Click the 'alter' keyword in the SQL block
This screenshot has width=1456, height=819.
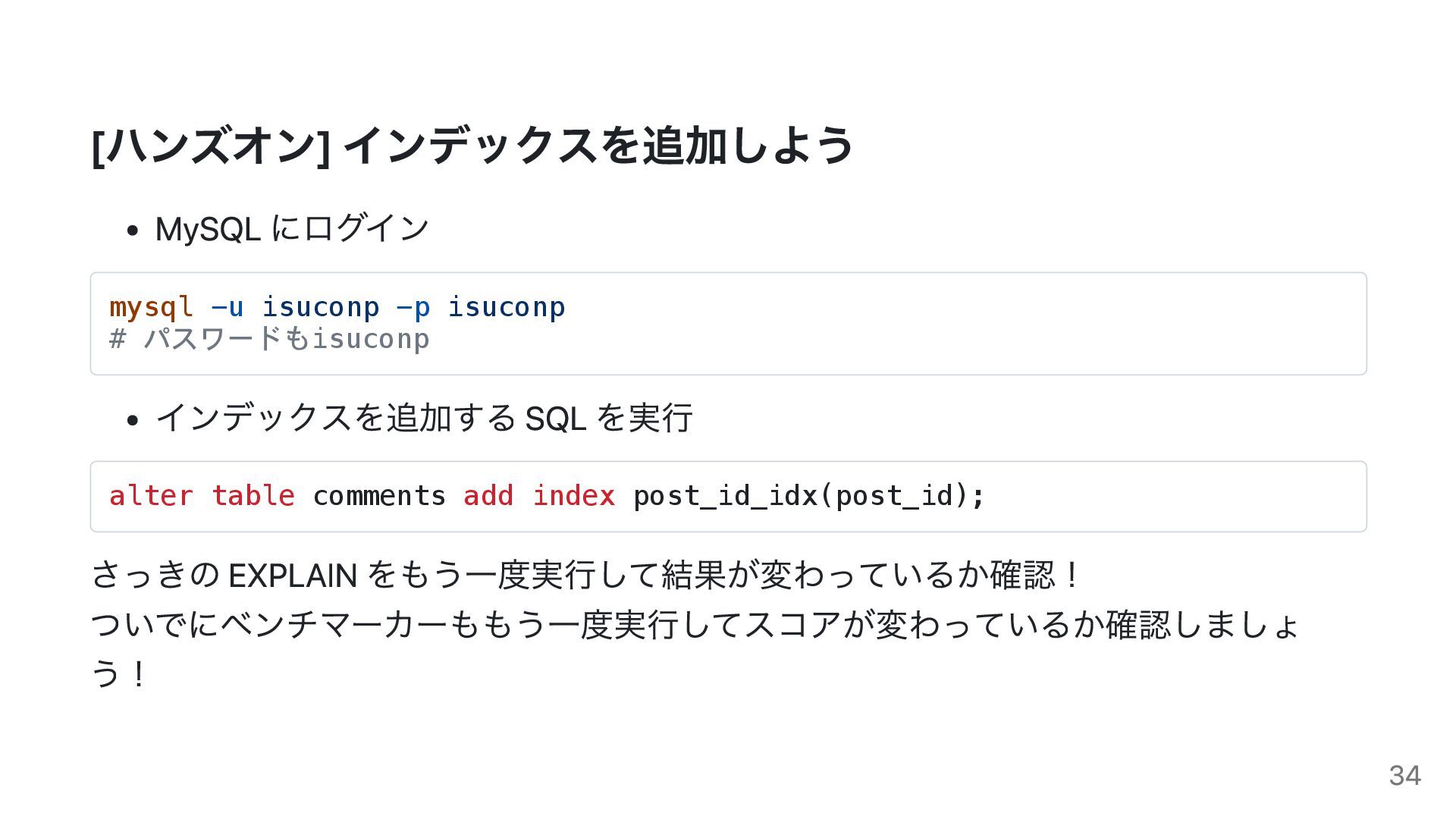point(152,496)
